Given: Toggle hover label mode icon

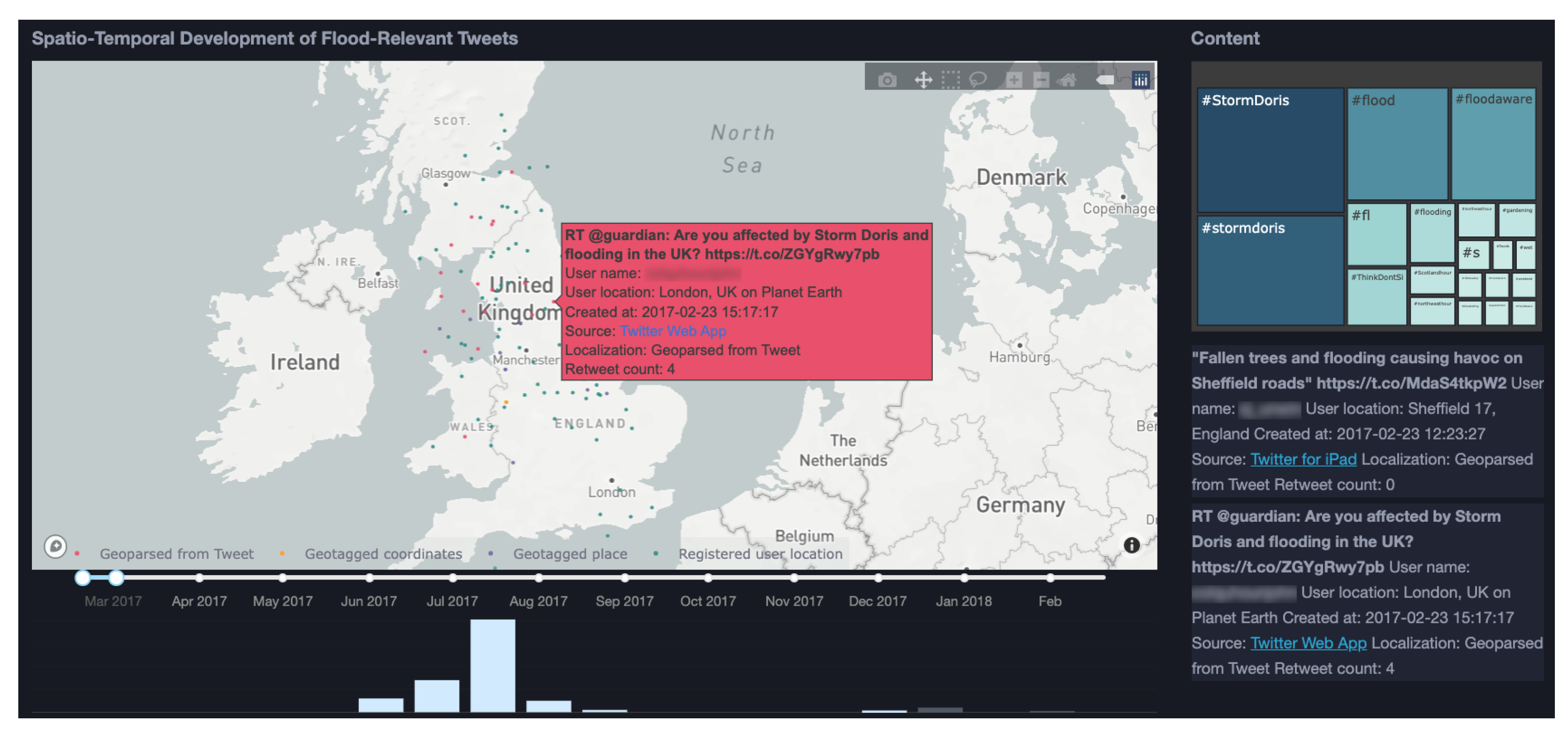Looking at the screenshot, I should point(1104,80).
